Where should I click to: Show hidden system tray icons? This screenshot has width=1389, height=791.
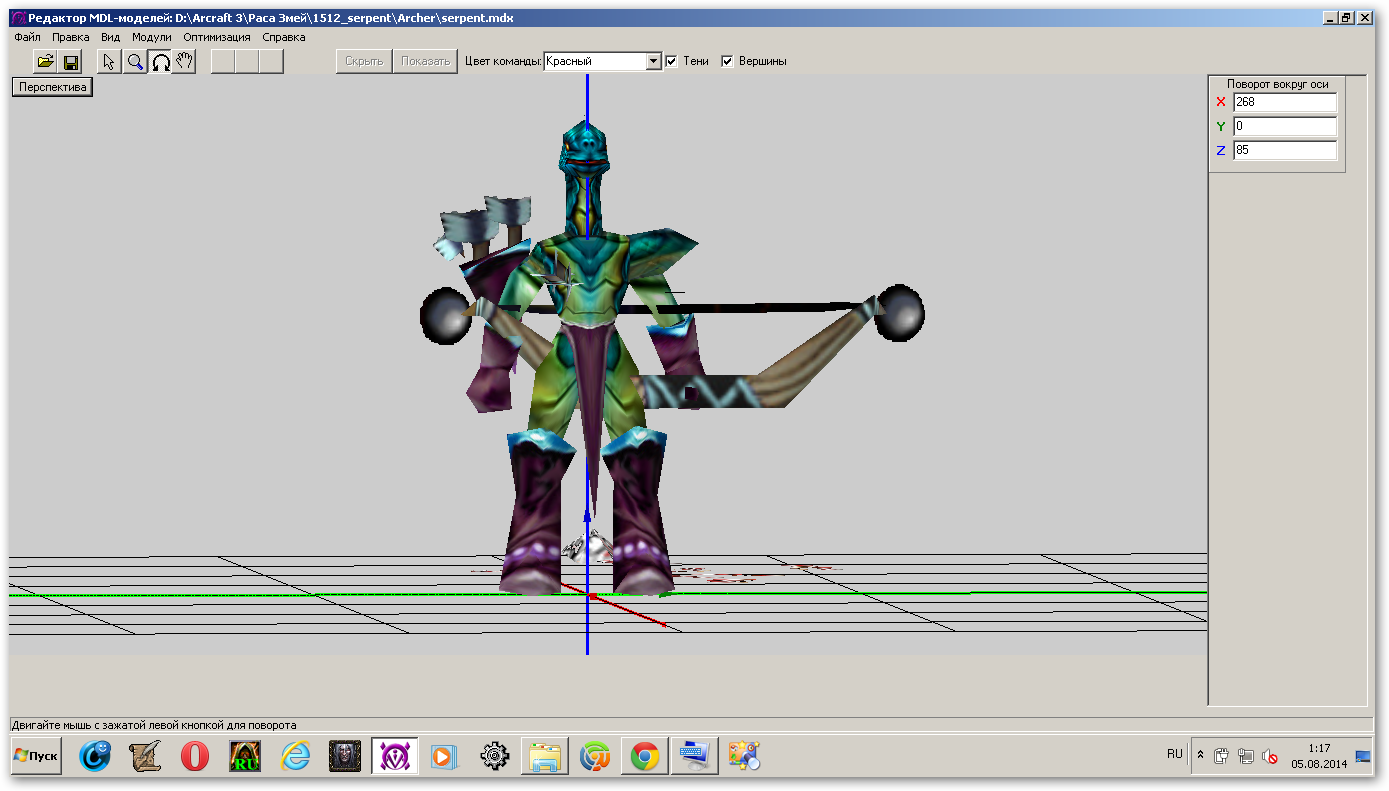point(1200,755)
